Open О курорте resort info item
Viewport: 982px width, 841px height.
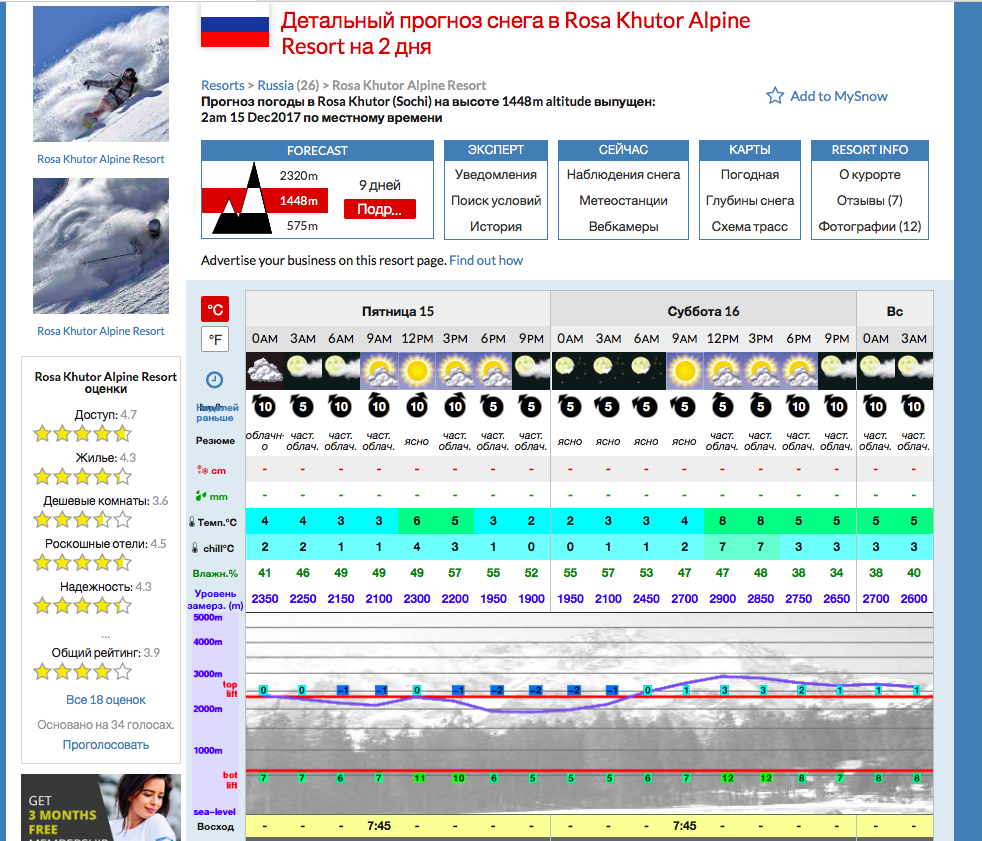870,175
